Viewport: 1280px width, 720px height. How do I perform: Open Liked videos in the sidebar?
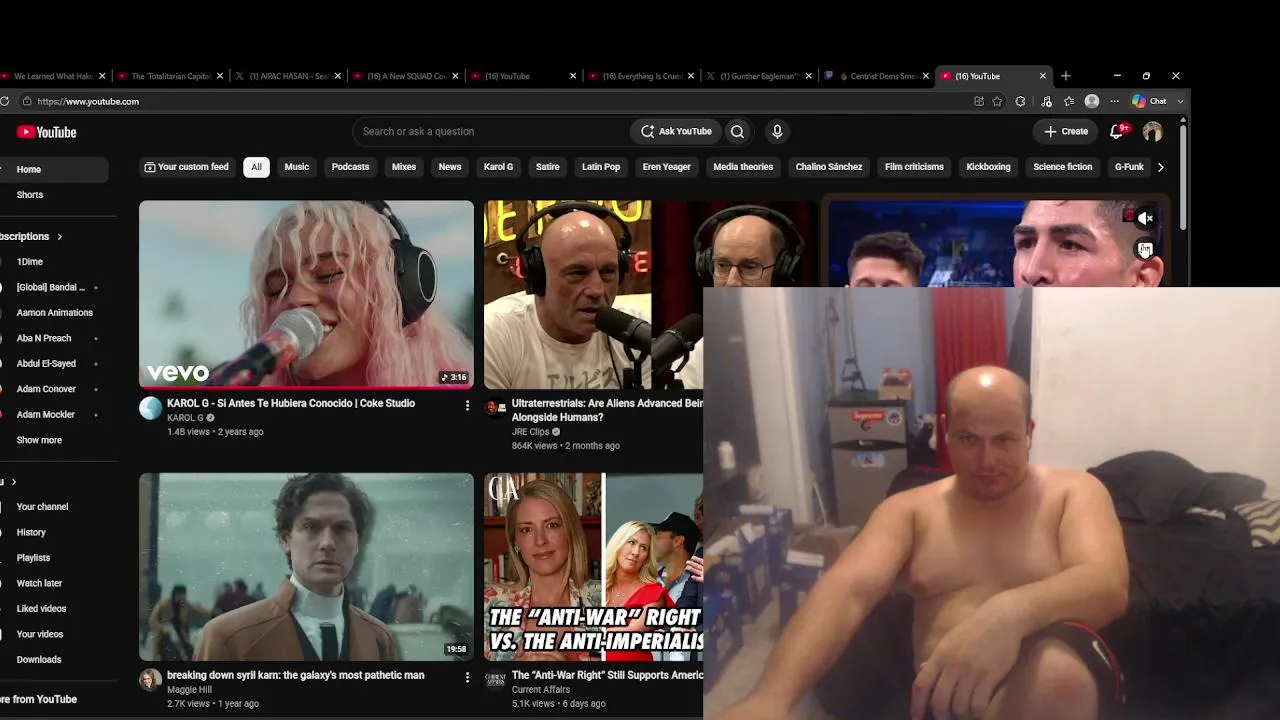coord(54,609)
